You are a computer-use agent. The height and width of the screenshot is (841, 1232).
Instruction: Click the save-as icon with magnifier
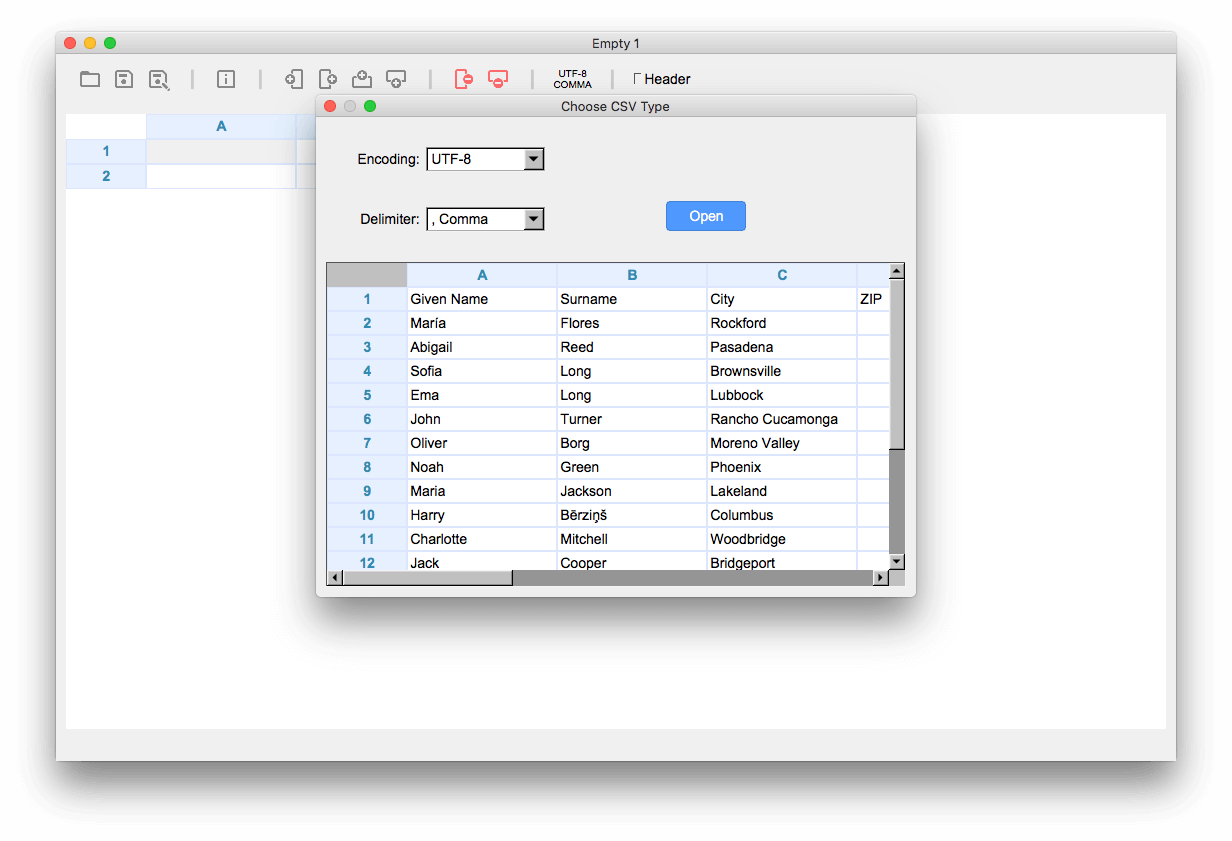coord(159,79)
